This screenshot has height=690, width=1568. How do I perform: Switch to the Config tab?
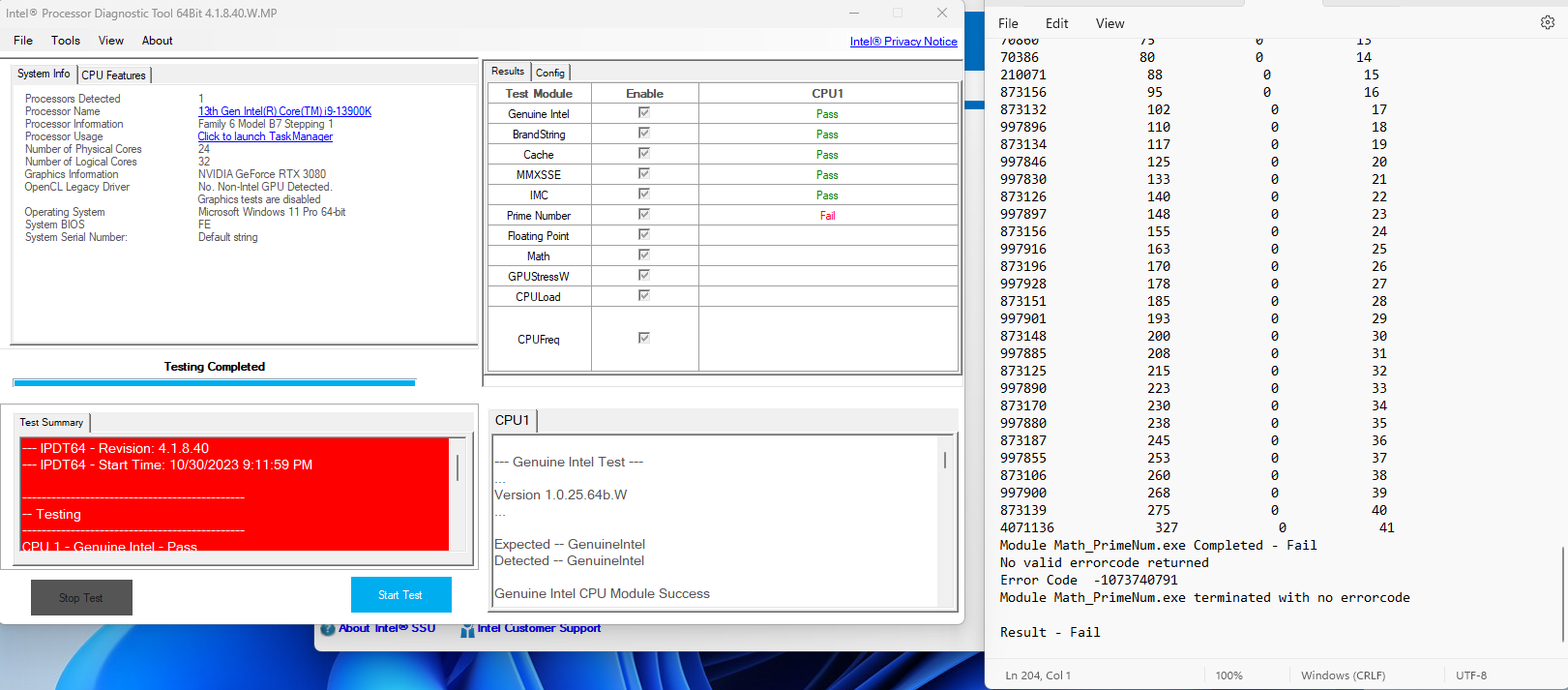(x=549, y=73)
